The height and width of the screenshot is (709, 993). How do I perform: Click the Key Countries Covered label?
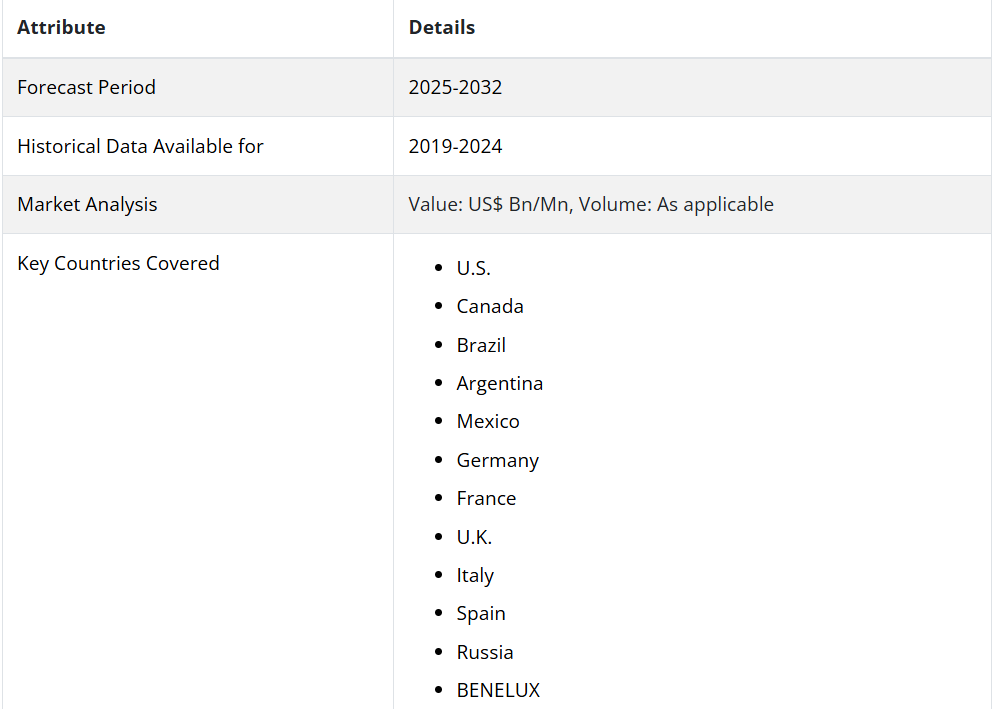coord(118,263)
